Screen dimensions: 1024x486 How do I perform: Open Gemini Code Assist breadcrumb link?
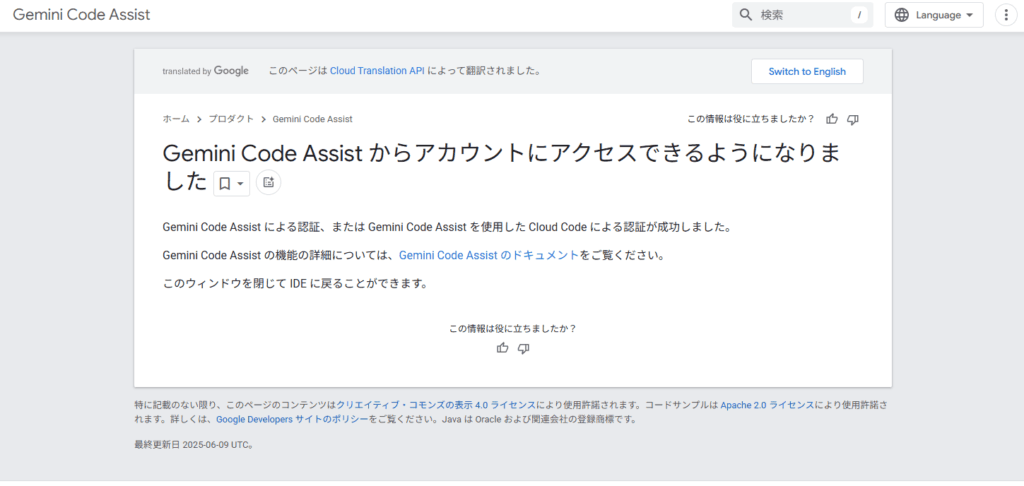[312, 119]
